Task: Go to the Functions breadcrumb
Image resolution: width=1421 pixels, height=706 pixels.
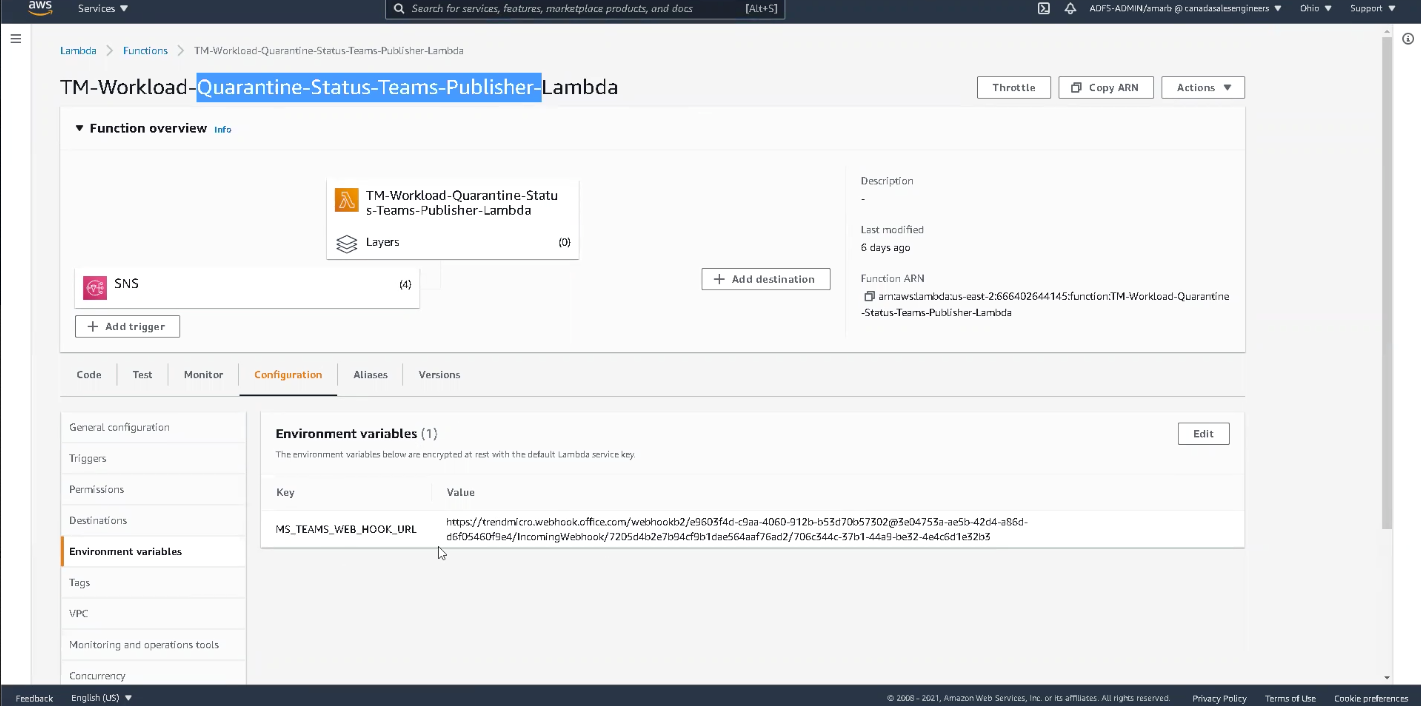Action: coord(145,50)
